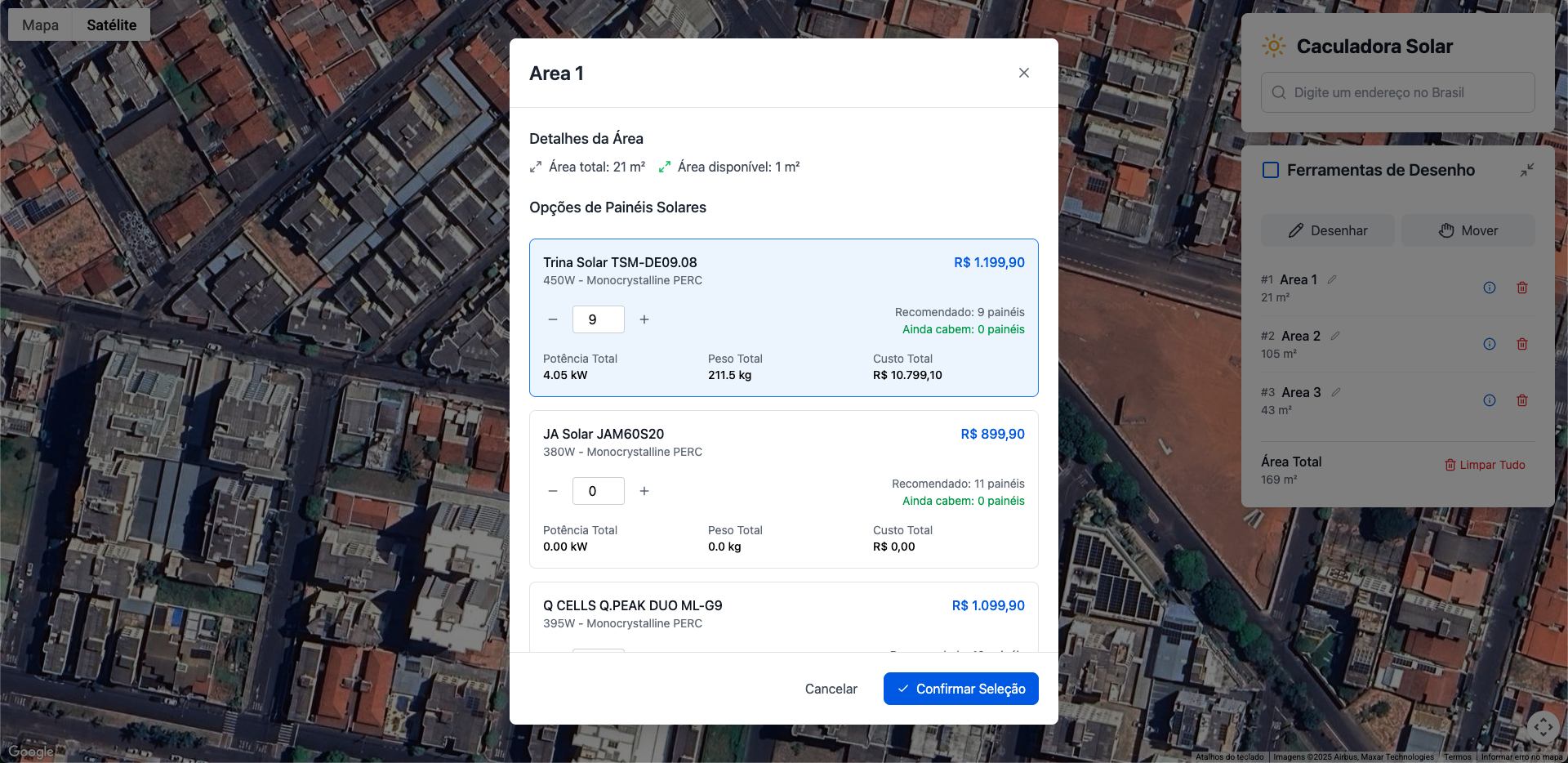
Task: Delete Area 2 with trash icon
Action: pyautogui.click(x=1522, y=344)
